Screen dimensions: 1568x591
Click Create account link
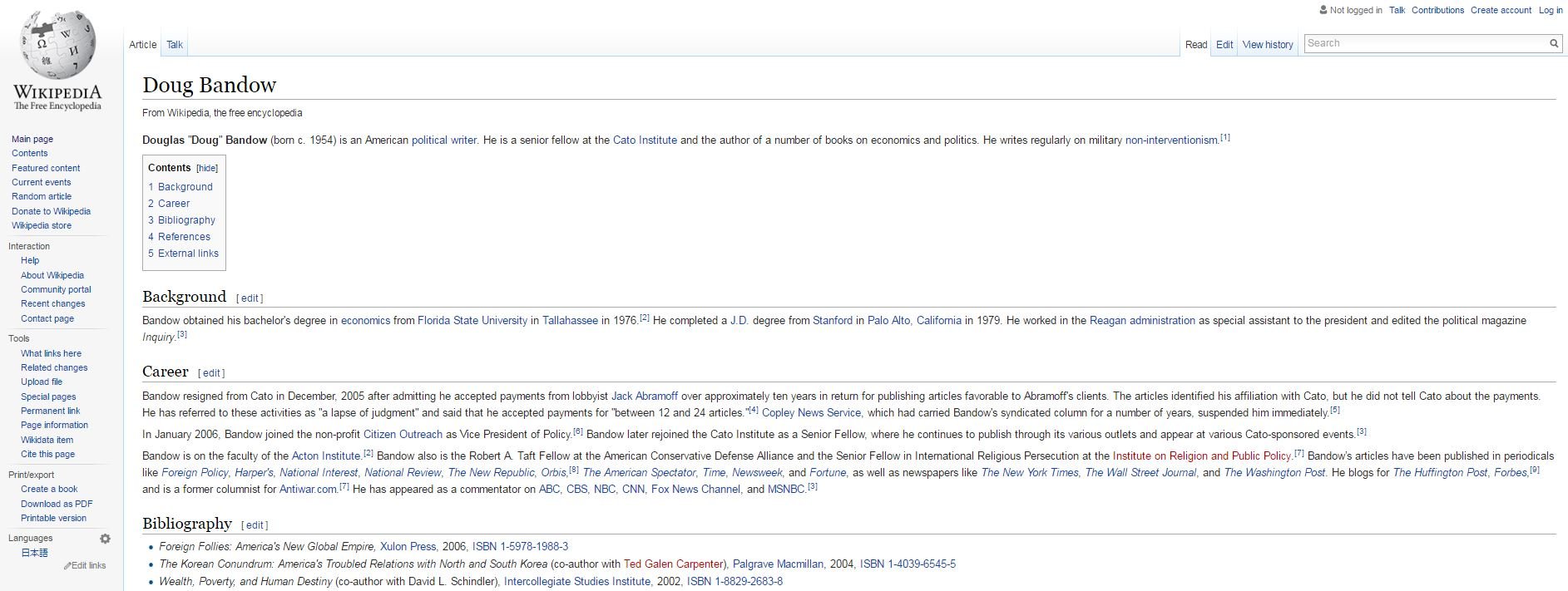1501,10
